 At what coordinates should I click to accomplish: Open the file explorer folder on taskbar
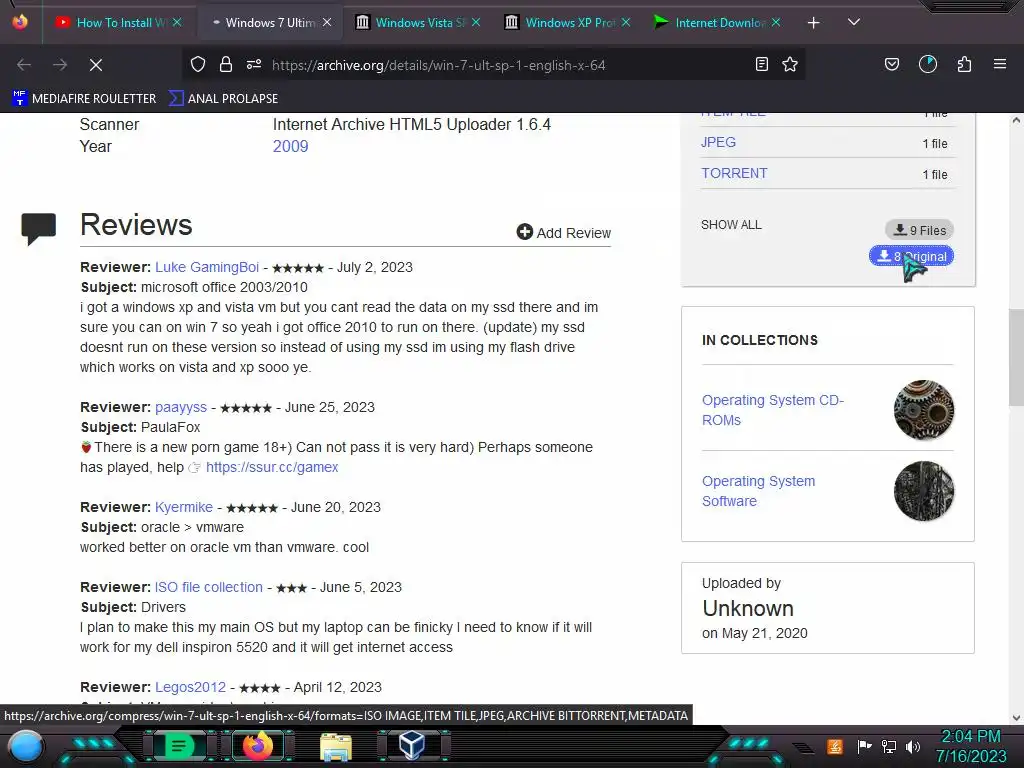336,746
